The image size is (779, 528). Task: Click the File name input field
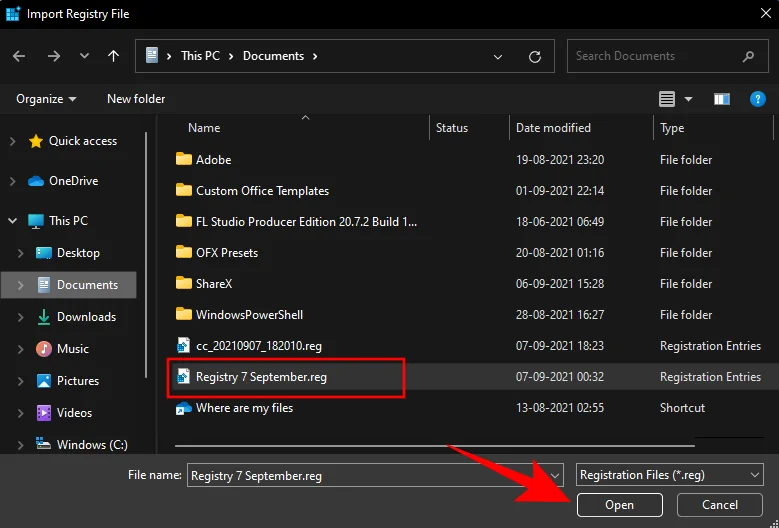367,475
